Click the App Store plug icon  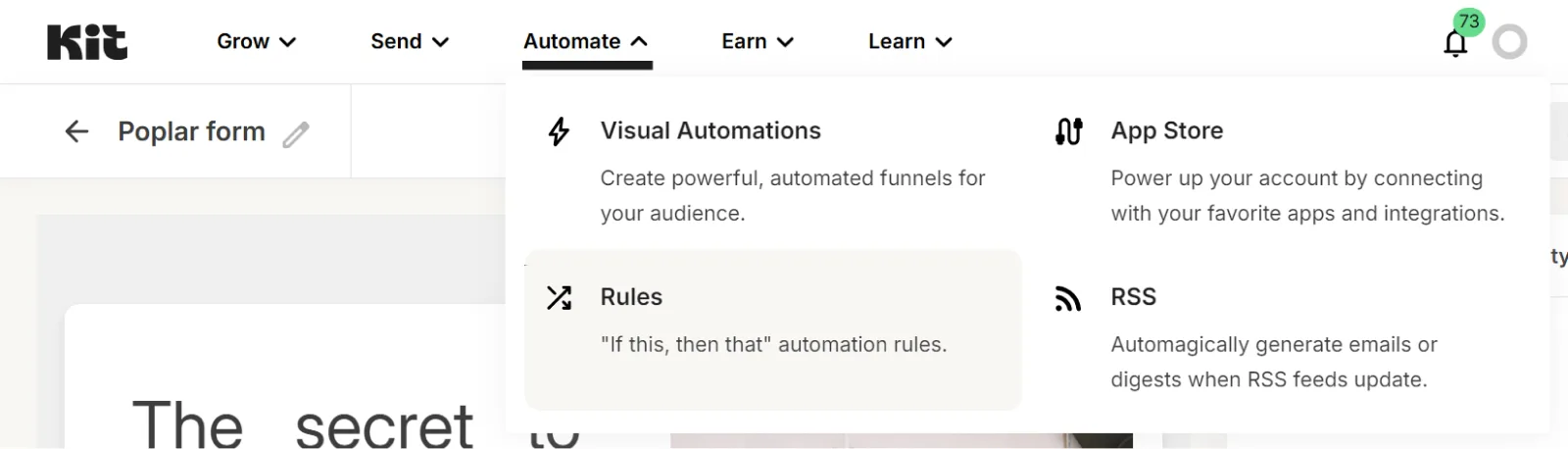(x=1068, y=131)
